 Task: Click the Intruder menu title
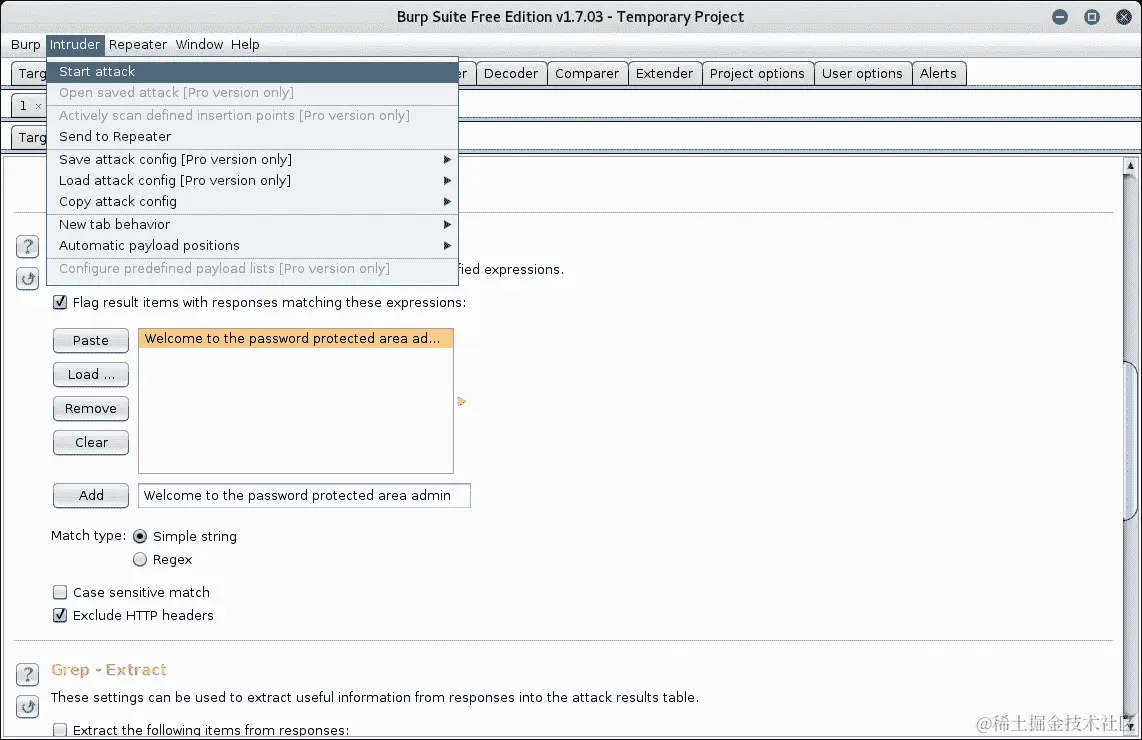[75, 44]
